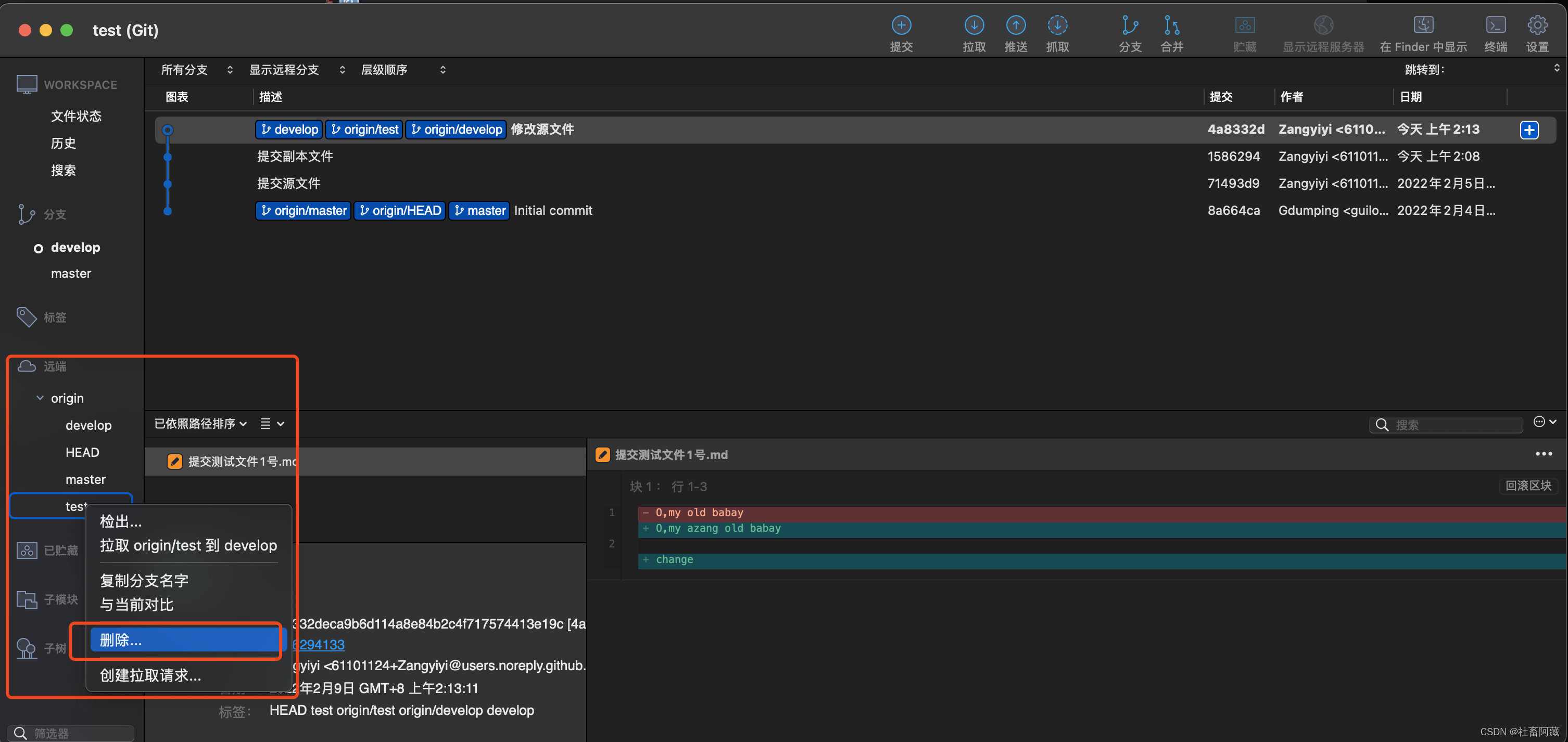Open 终端 (Terminal) from the toolbar
The width and height of the screenshot is (1568, 742).
click(x=1495, y=25)
